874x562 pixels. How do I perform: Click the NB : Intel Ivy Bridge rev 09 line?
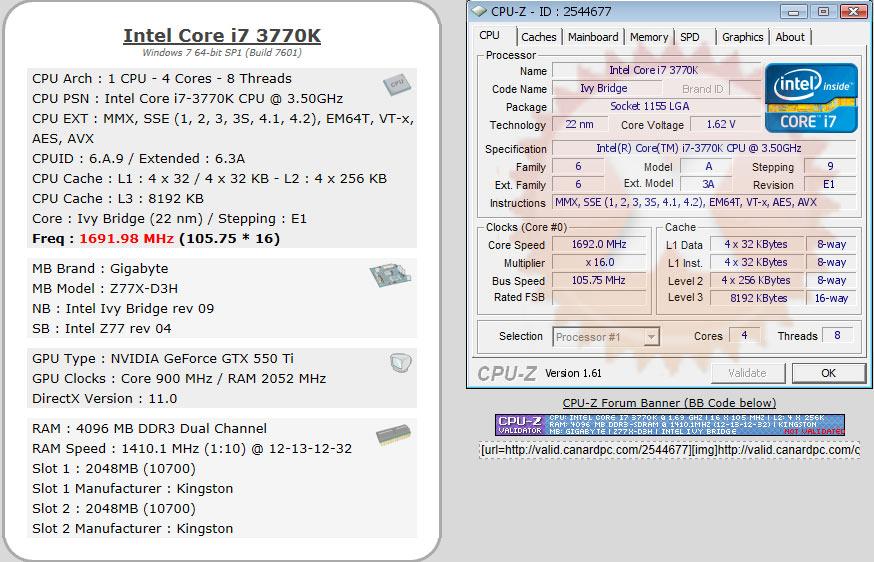click(x=123, y=309)
